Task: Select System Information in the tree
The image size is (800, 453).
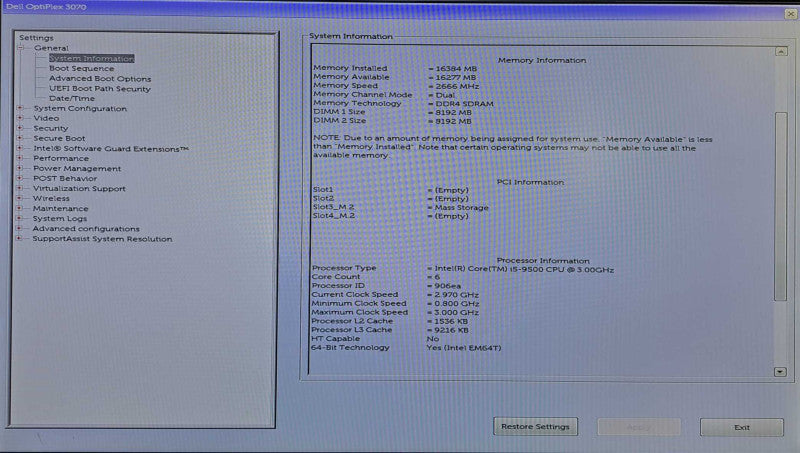Action: point(92,59)
